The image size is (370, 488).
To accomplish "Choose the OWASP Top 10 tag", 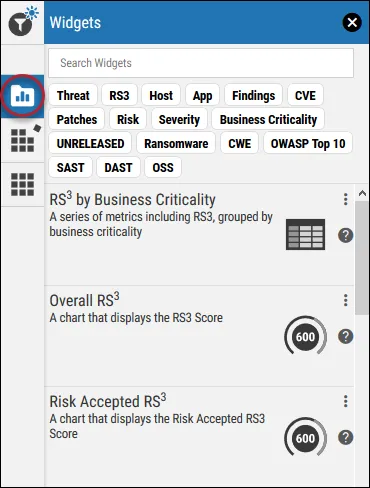I will click(308, 144).
